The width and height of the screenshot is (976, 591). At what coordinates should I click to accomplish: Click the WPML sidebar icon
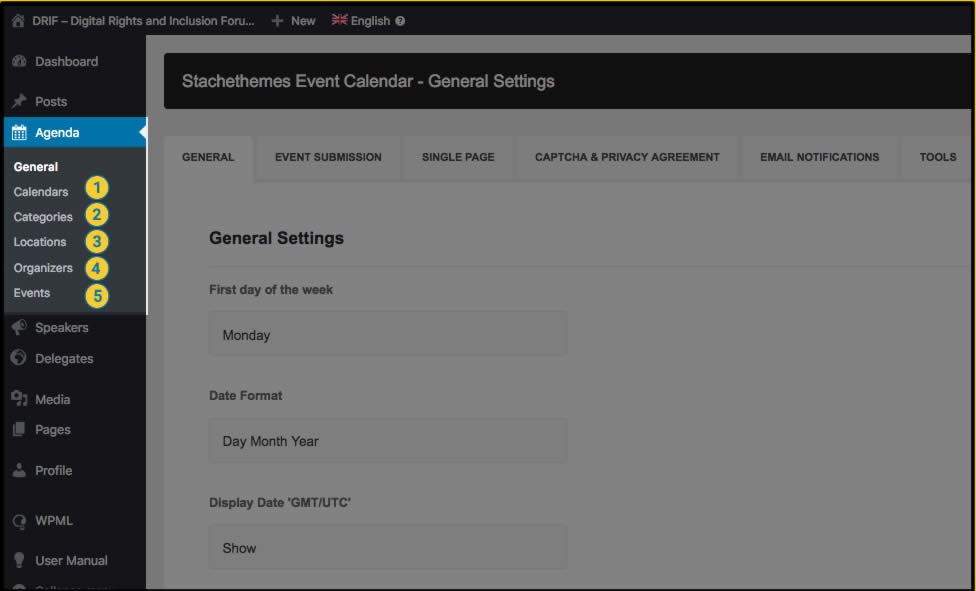coord(19,521)
